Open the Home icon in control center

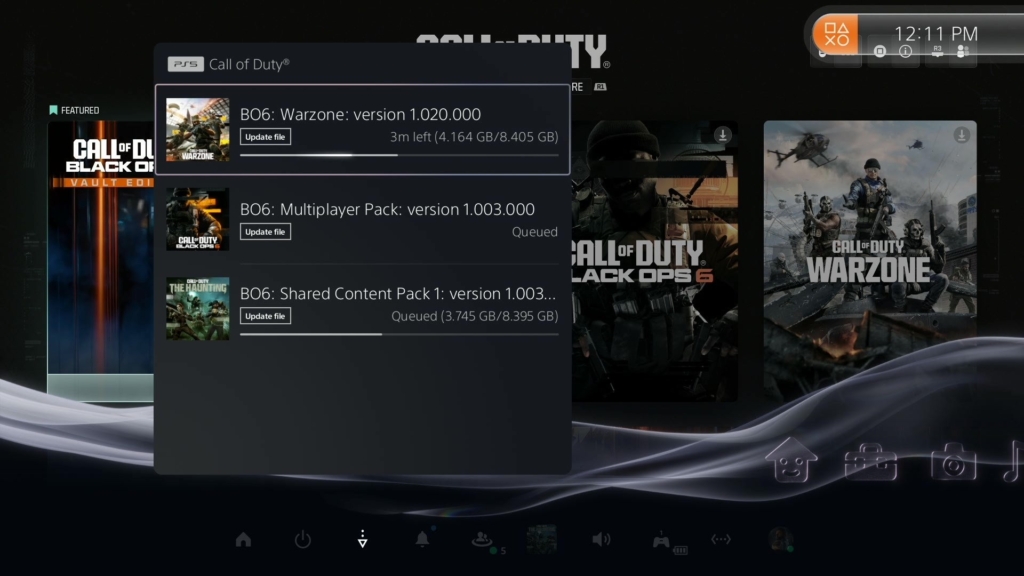(x=243, y=540)
